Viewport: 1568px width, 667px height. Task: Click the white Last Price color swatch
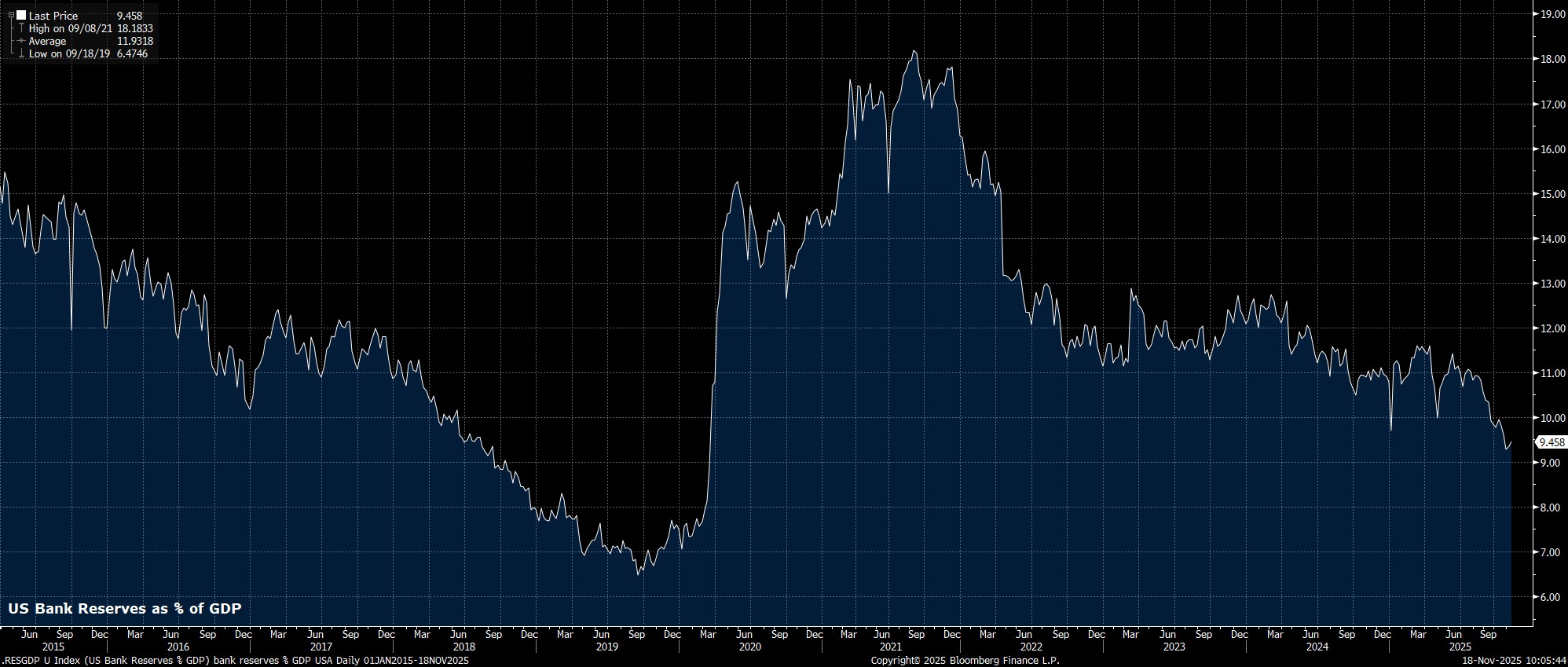click(x=21, y=15)
